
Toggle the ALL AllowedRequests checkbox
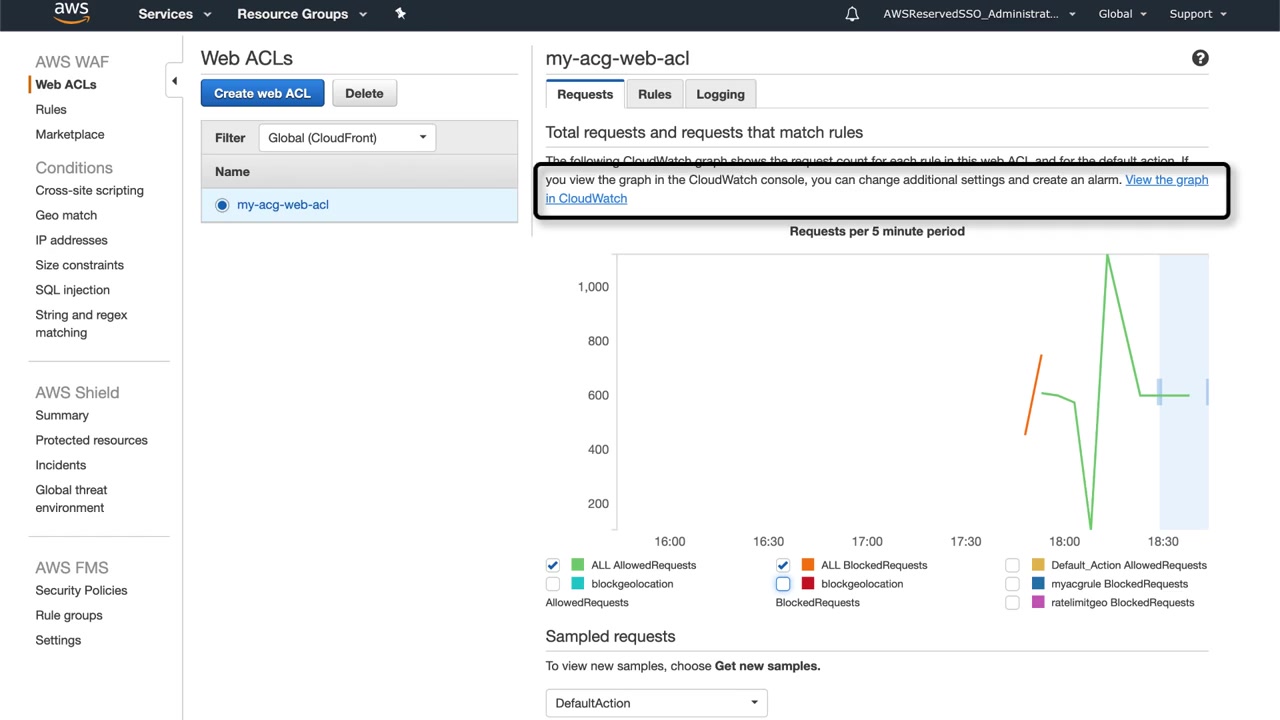coord(553,565)
